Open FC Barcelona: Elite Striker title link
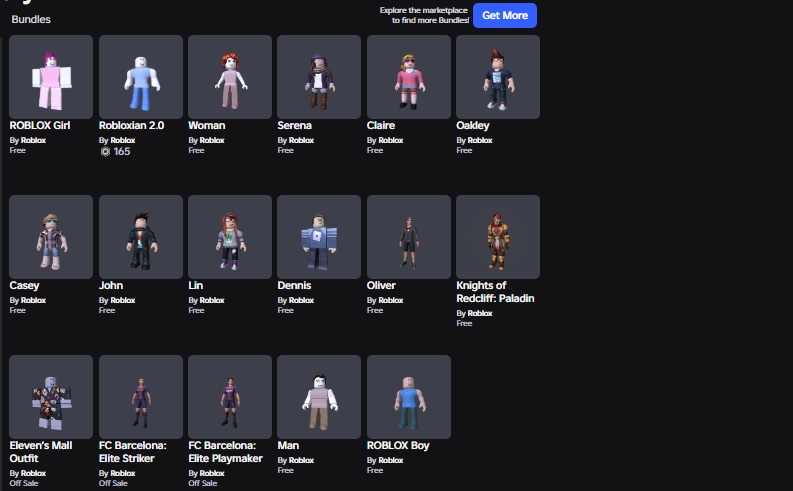The width and height of the screenshot is (793, 491). 133,452
